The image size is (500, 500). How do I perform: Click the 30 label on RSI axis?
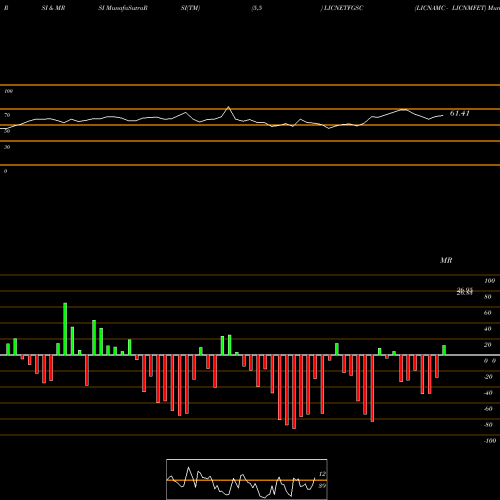click(7, 147)
